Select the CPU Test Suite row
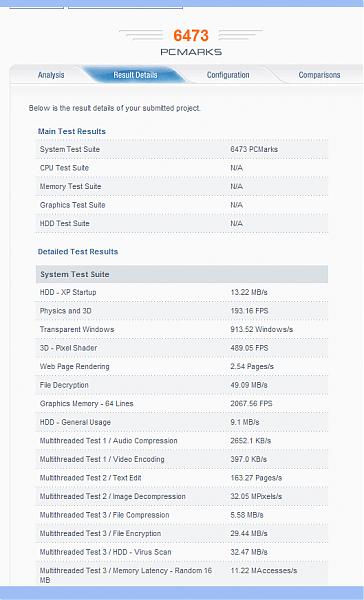The height and width of the screenshot is (600, 364). pos(182,168)
